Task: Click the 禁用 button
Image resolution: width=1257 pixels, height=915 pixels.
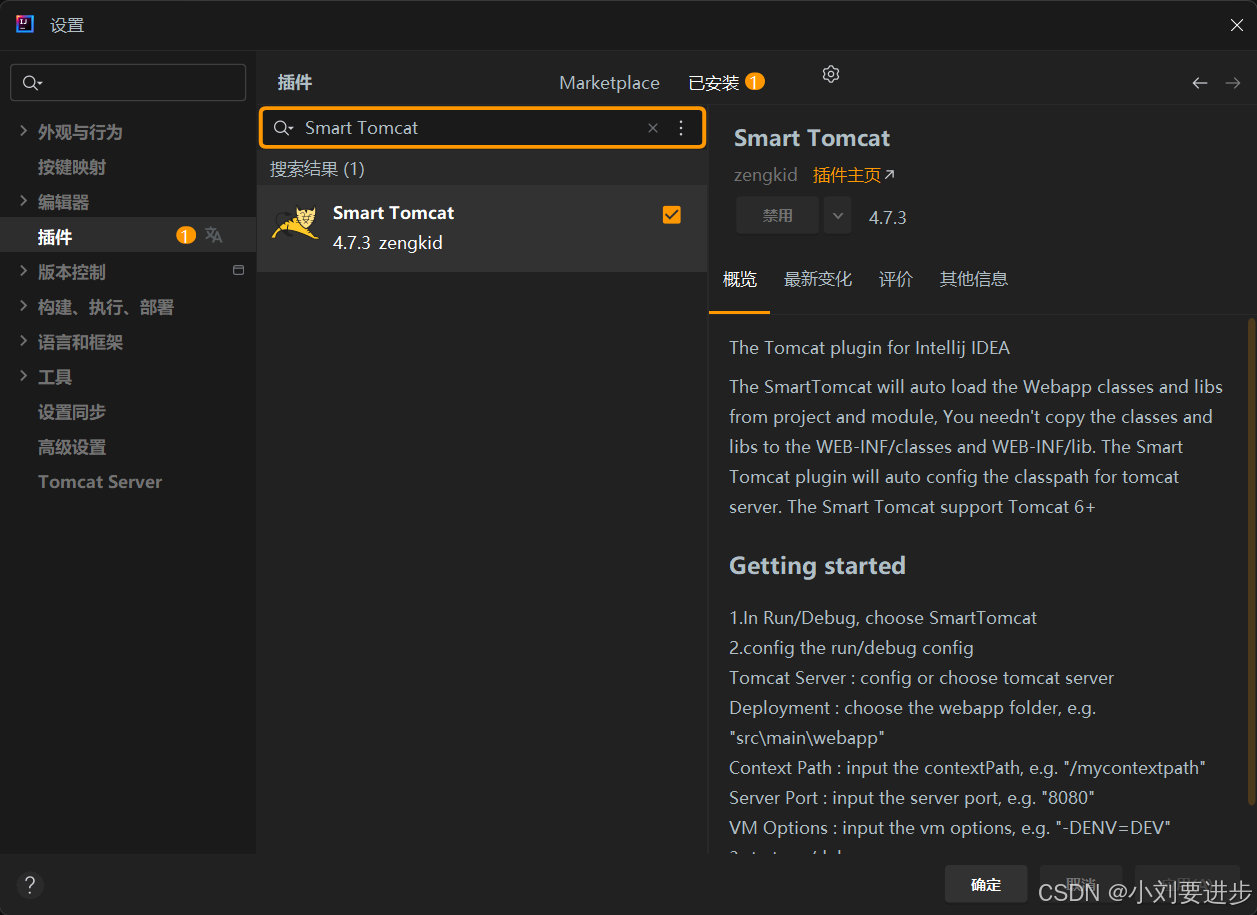Action: [778, 216]
